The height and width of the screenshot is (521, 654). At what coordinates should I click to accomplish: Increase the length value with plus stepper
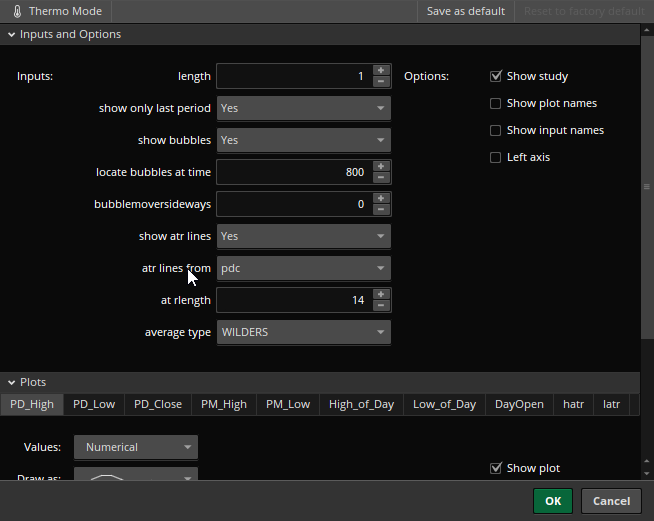coord(380,70)
